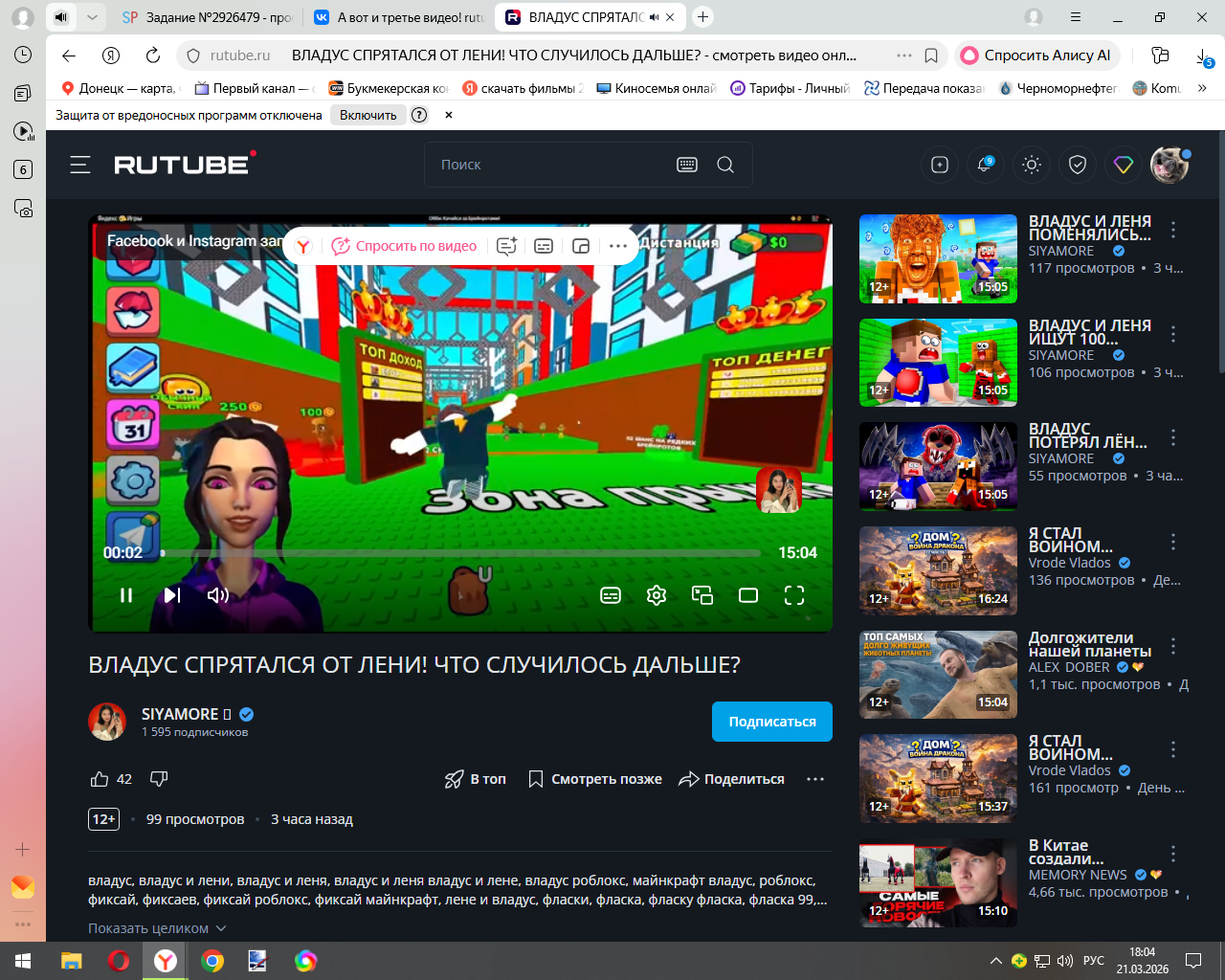Skip to the next video
The width and height of the screenshot is (1225, 980).
(x=172, y=595)
